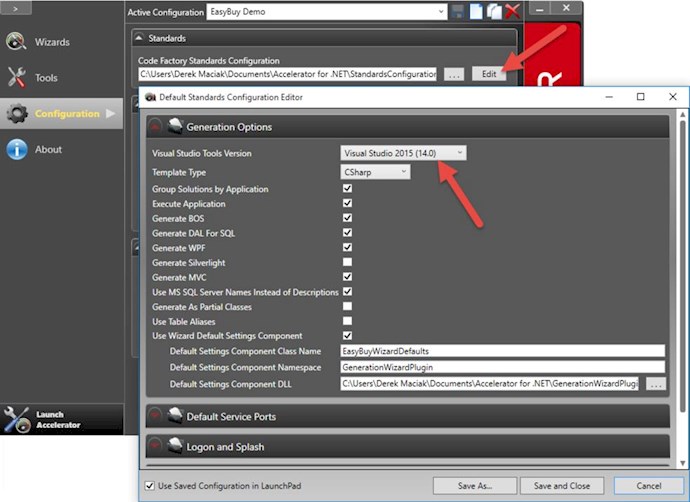Enable Generate As Partial Classes checkbox

coord(347,306)
